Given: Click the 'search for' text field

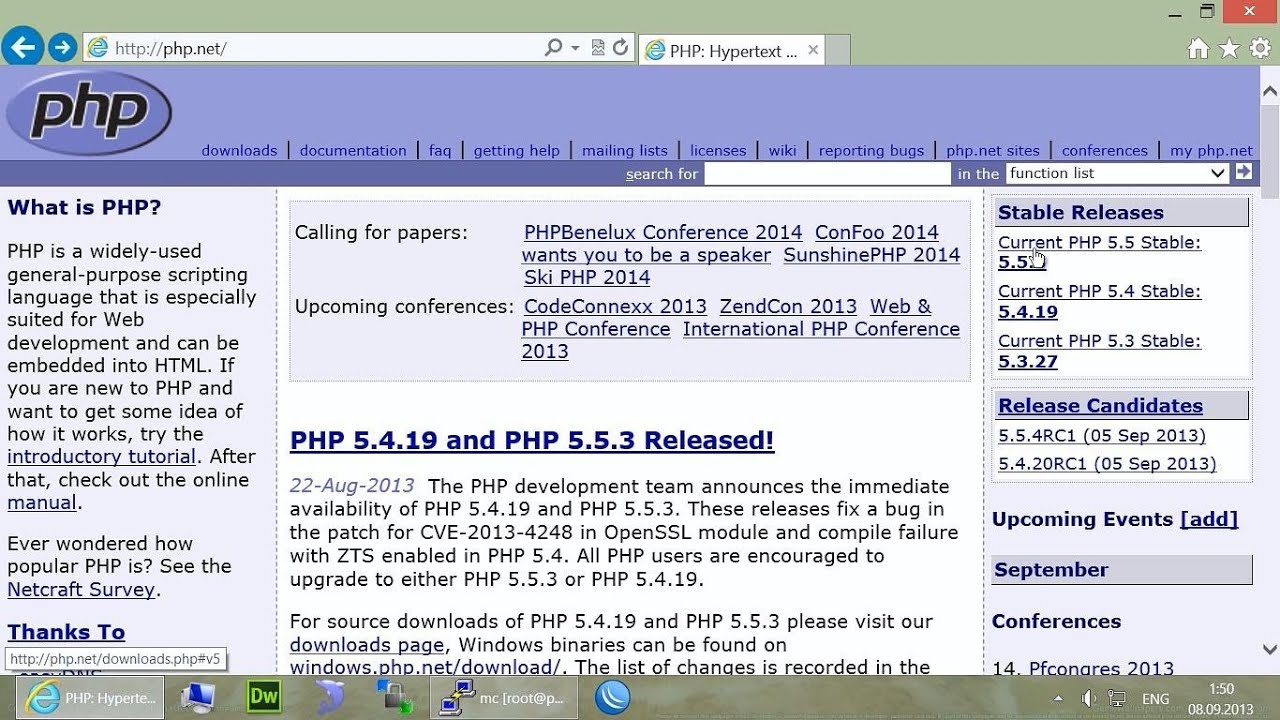Looking at the screenshot, I should coord(827,174).
